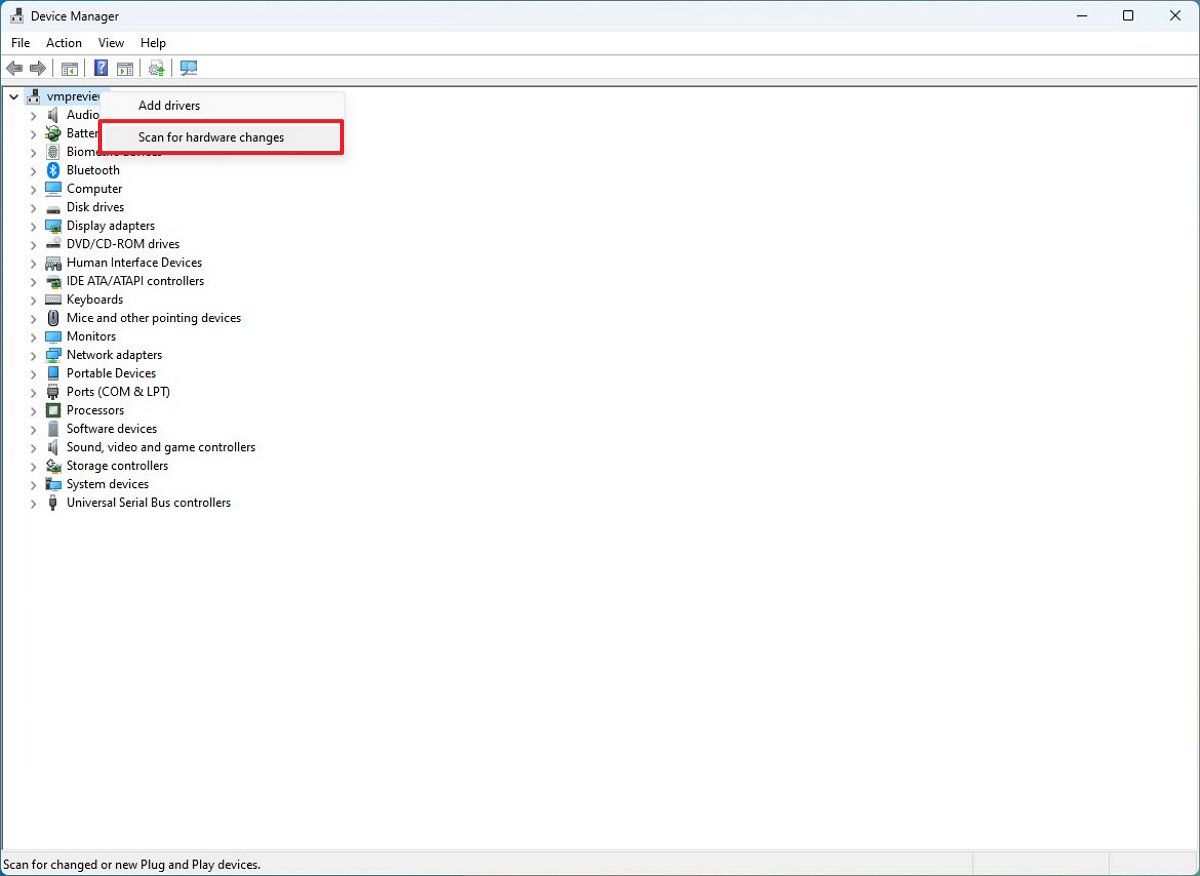Click the Forward navigation arrow

(x=38, y=67)
